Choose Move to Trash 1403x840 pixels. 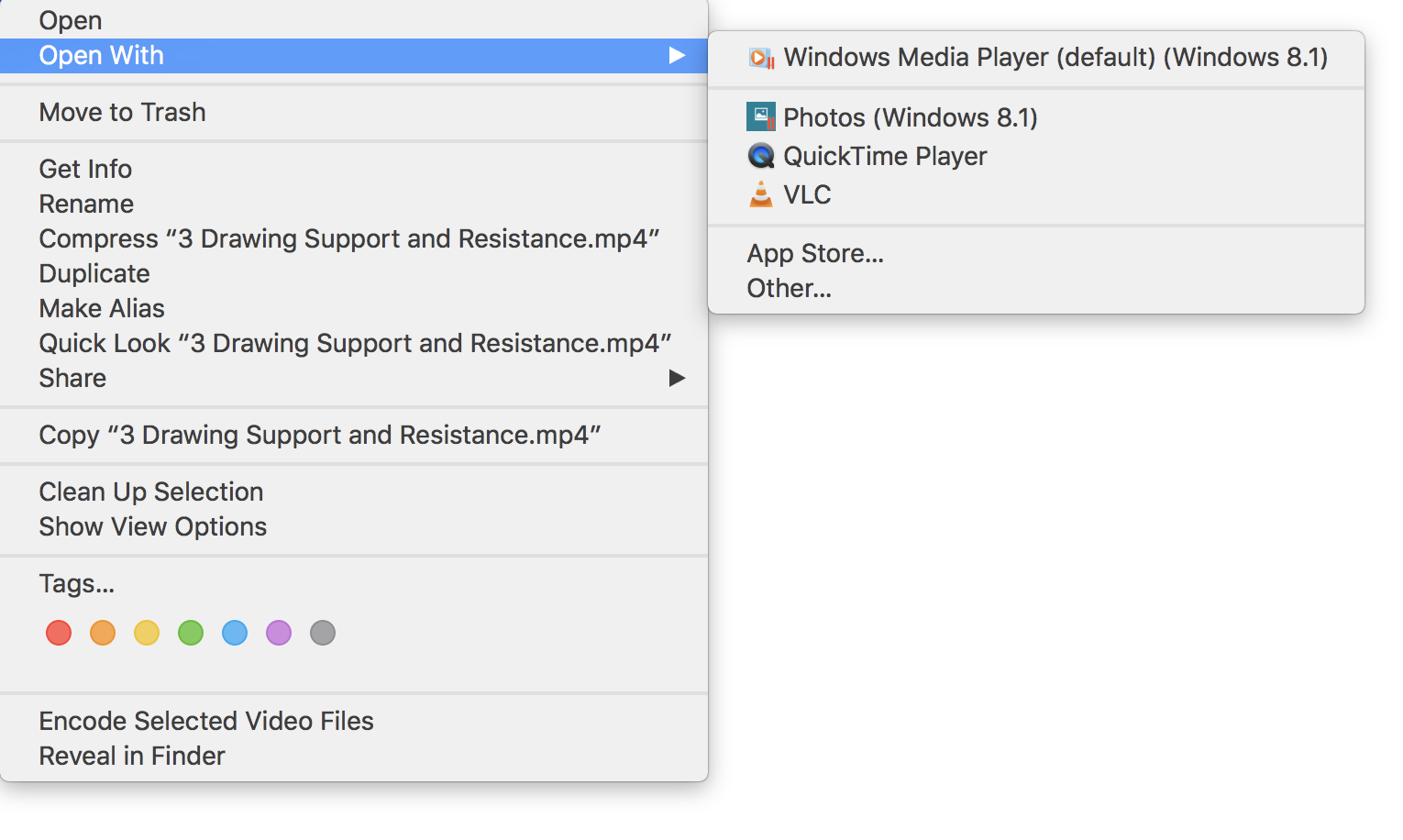(354, 112)
